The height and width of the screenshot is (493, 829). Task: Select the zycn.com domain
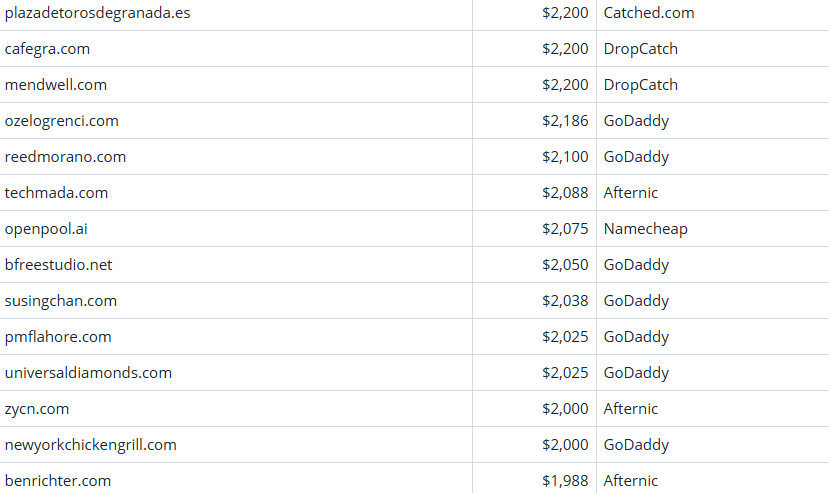pos(37,409)
